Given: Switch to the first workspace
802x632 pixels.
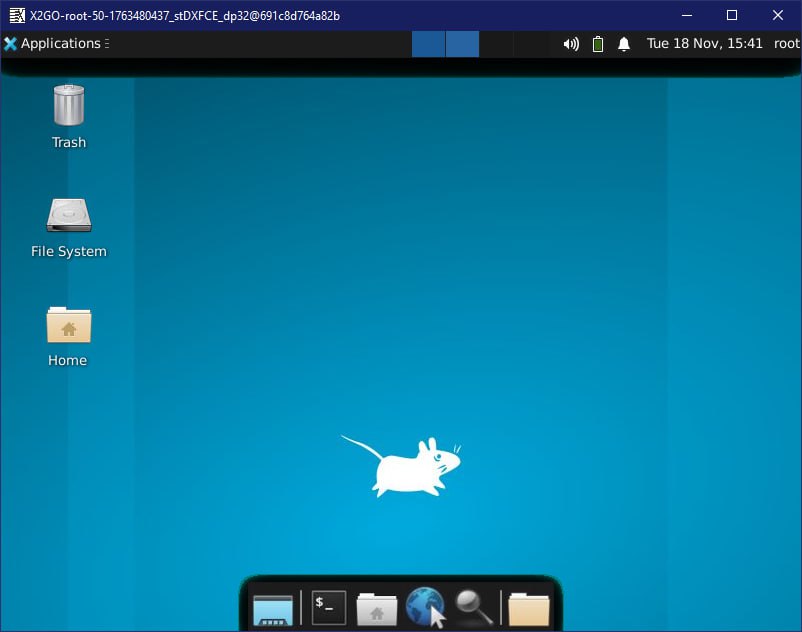Looking at the screenshot, I should 428,44.
